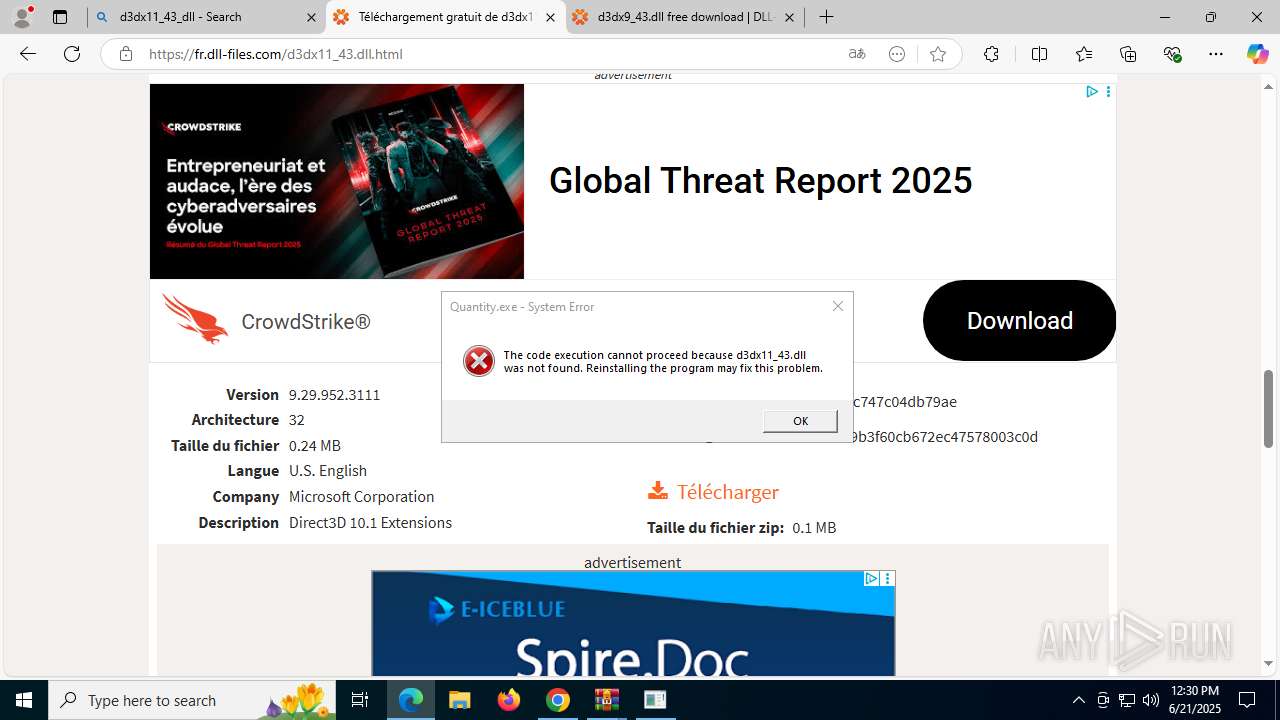Select the Direct3D 10.1 Extensions description
This screenshot has width=1280, height=720.
(370, 523)
